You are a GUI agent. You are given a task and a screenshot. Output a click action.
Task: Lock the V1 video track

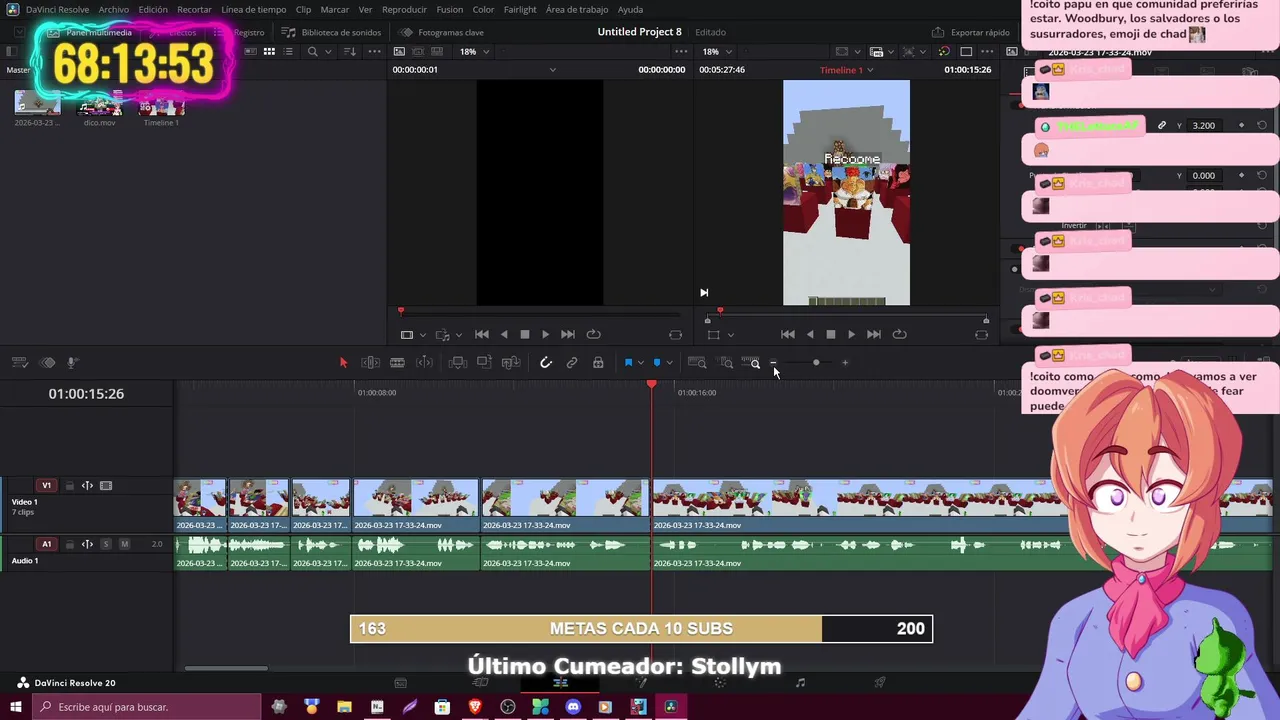click(x=69, y=486)
